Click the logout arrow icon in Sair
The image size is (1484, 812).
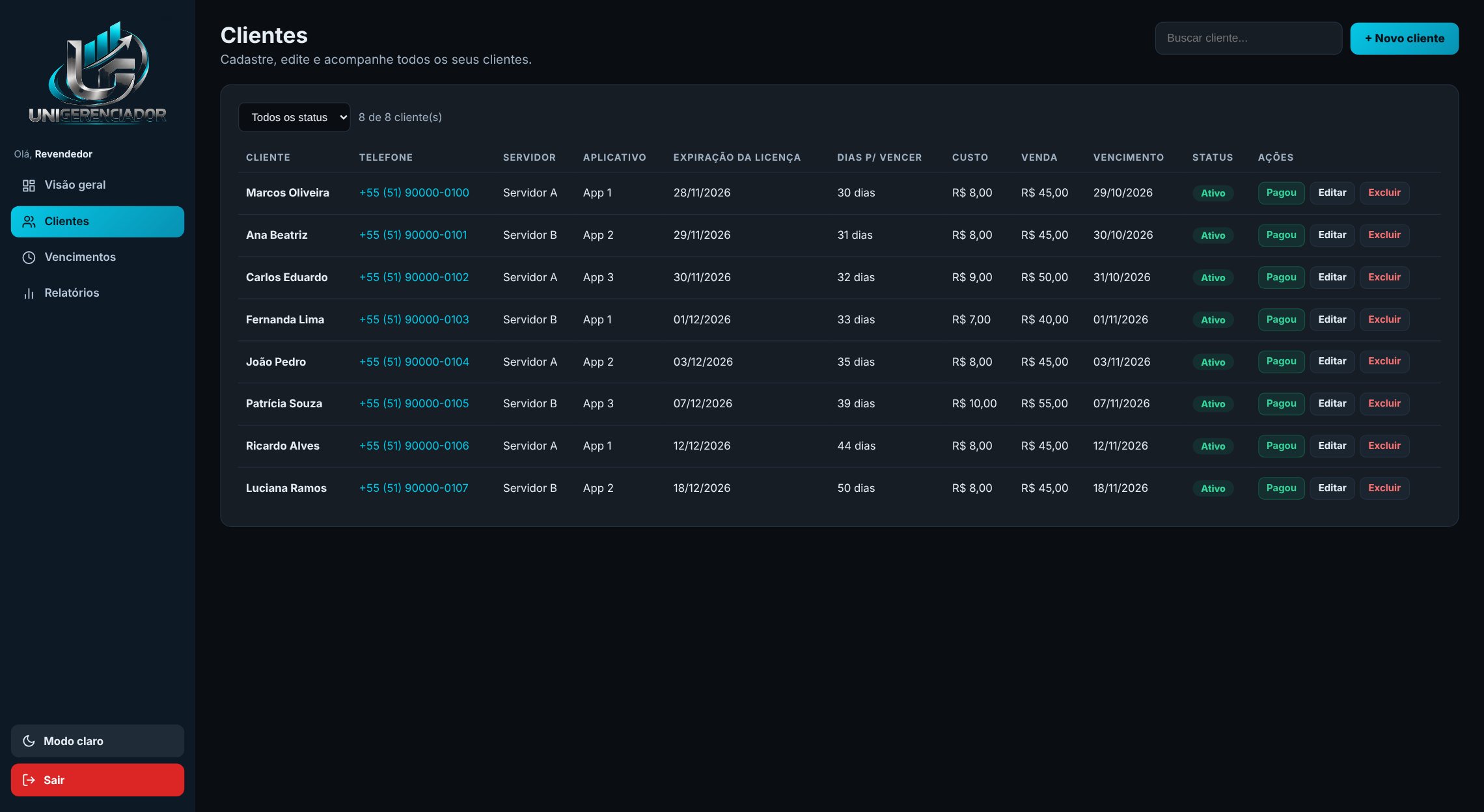pos(29,780)
